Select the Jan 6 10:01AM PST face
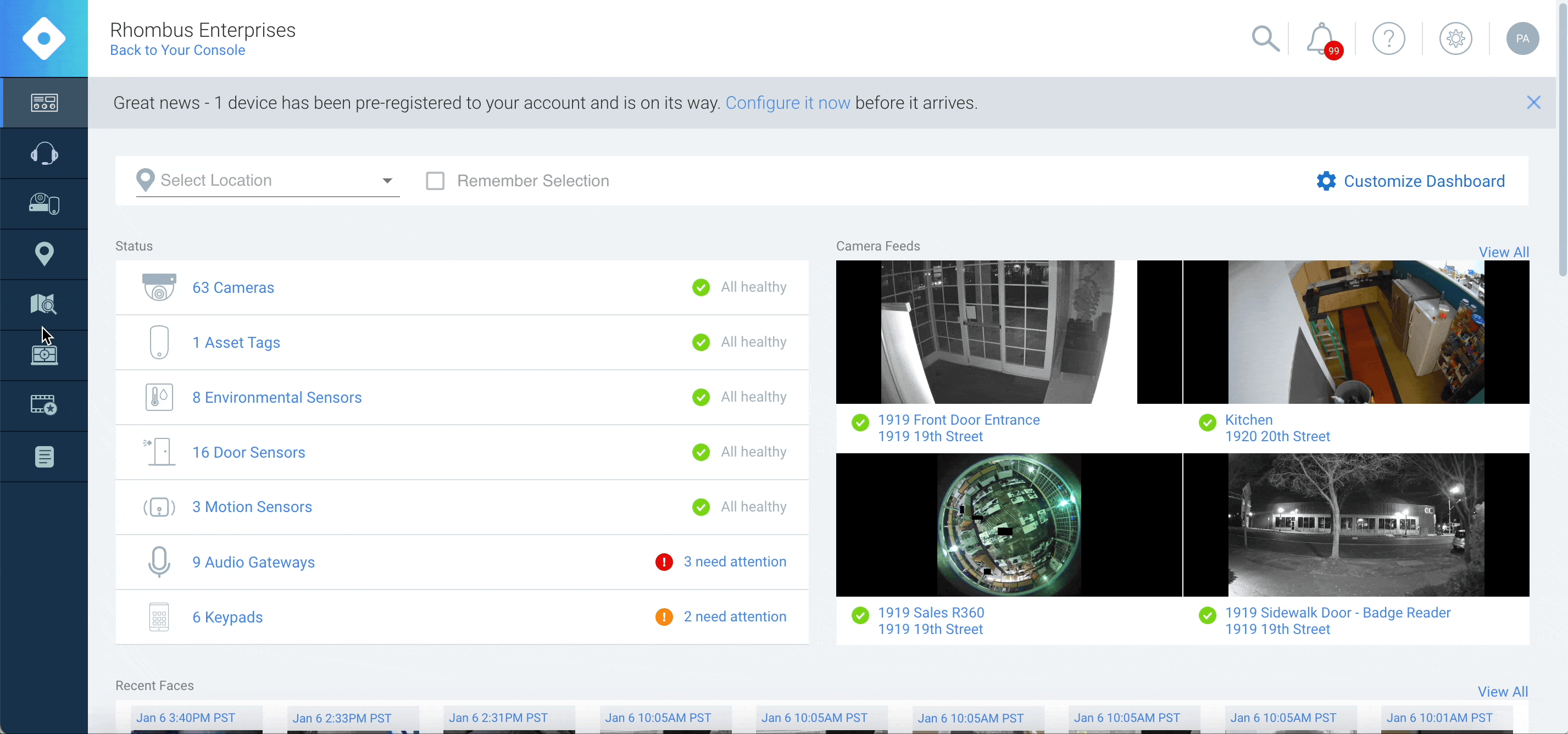The image size is (1568, 734). click(x=1447, y=719)
